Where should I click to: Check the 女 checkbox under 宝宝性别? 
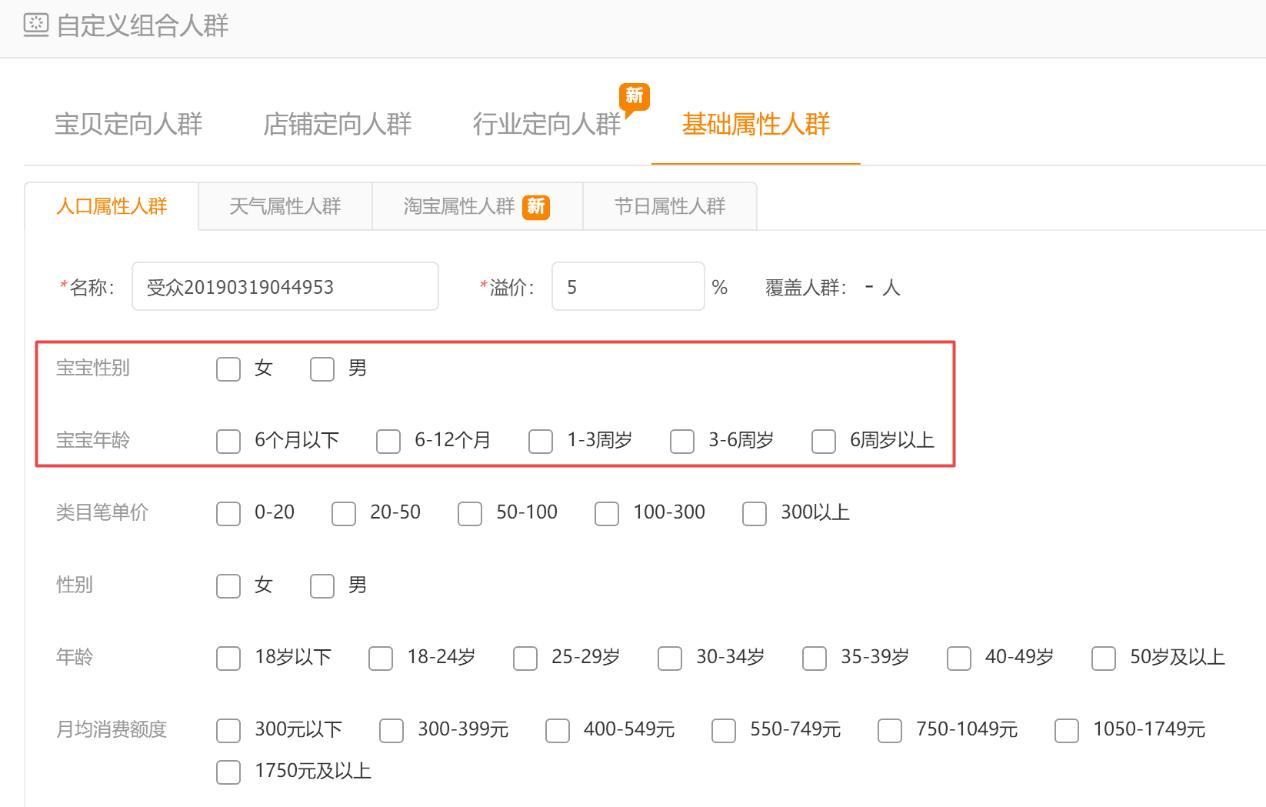(227, 369)
